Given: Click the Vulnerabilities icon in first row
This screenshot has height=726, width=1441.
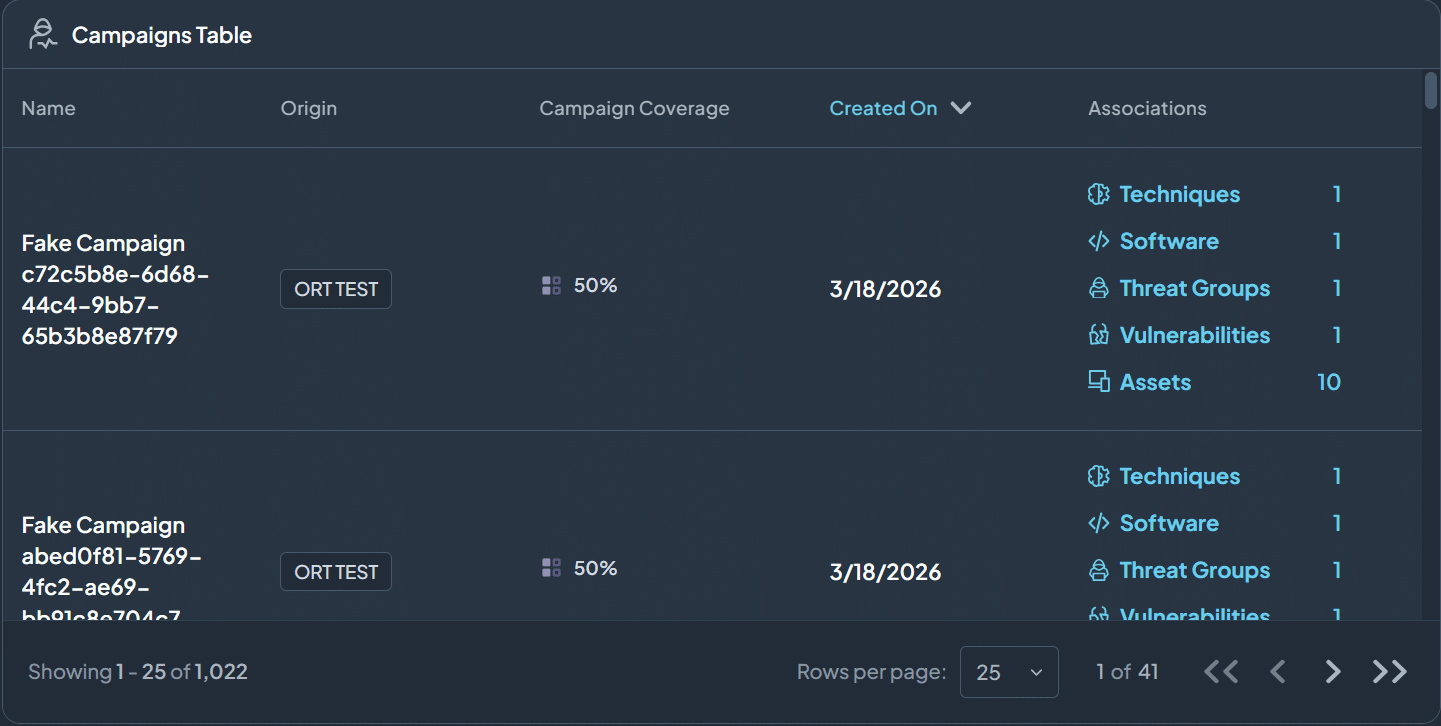Looking at the screenshot, I should click(x=1098, y=335).
